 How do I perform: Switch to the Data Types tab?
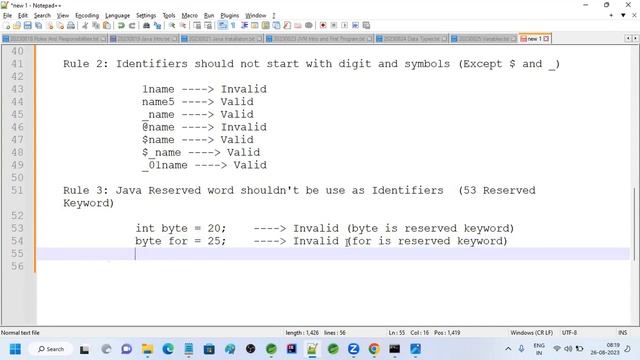pos(411,39)
